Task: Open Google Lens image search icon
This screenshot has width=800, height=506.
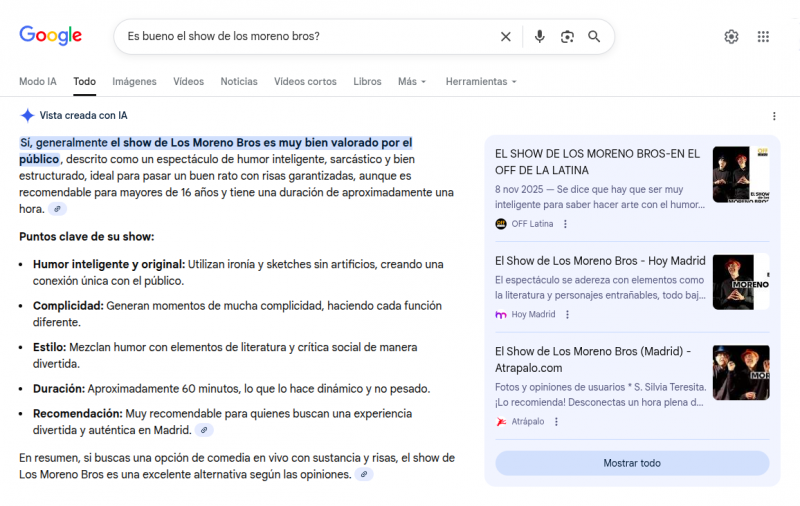Action: click(x=567, y=37)
